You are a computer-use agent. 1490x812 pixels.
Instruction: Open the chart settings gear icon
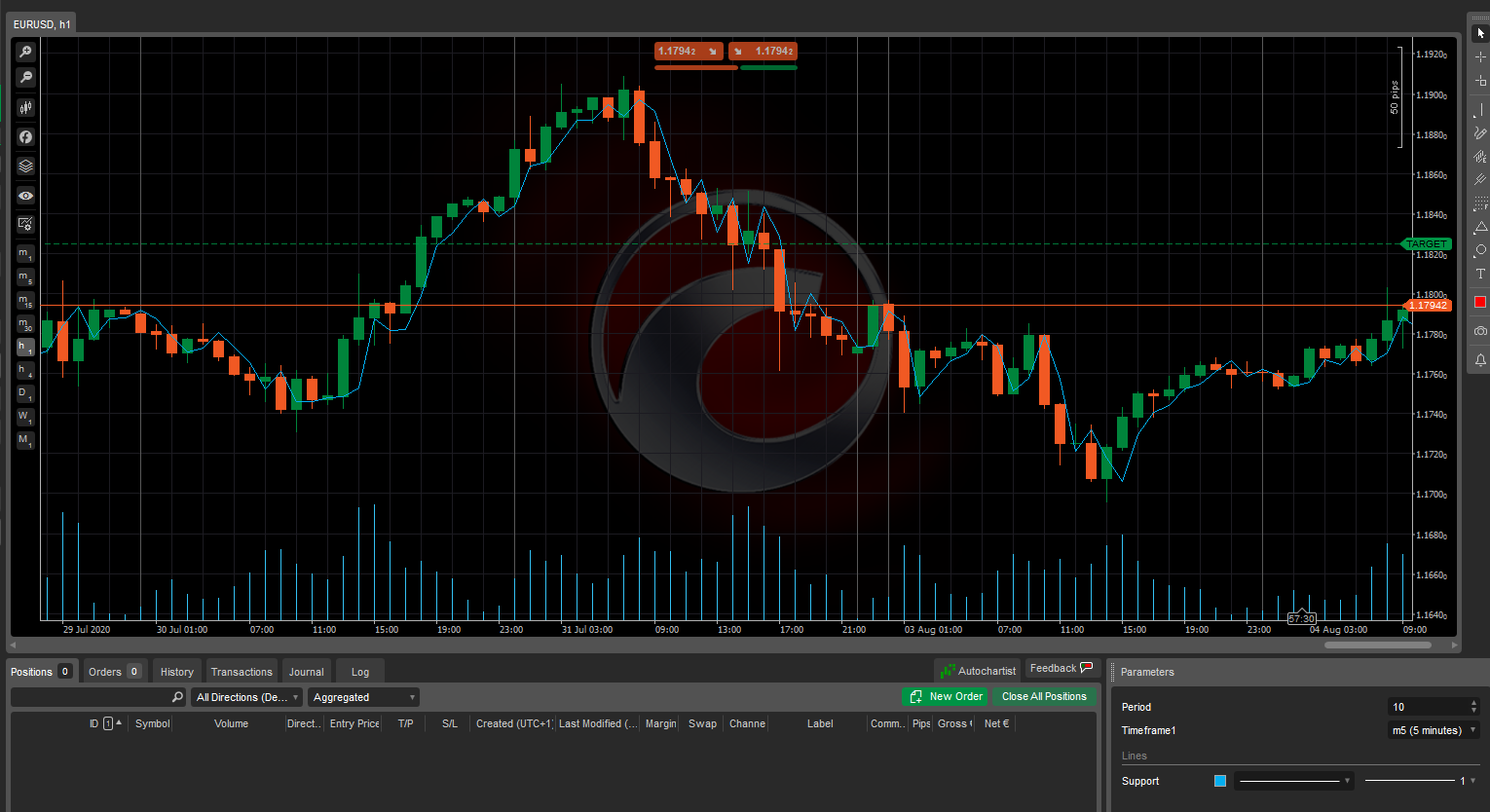(25, 225)
